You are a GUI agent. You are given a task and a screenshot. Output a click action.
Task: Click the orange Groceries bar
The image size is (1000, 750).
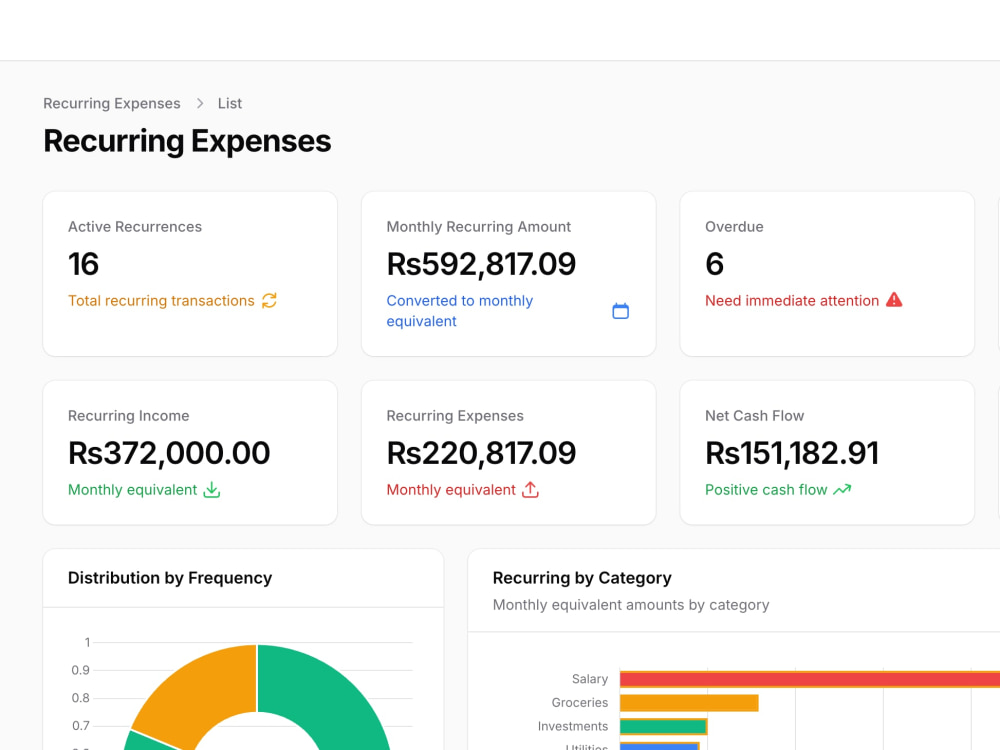[x=689, y=703]
